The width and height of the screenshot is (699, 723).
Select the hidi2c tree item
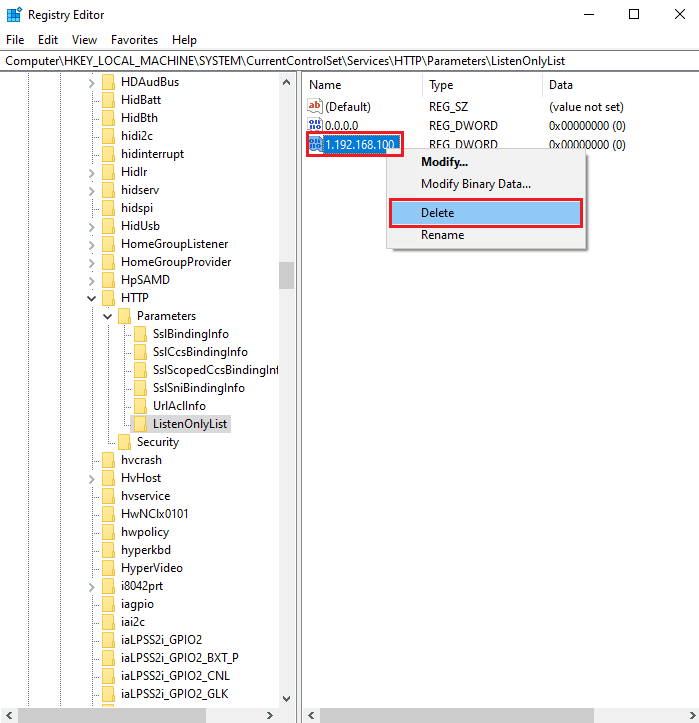(137, 136)
